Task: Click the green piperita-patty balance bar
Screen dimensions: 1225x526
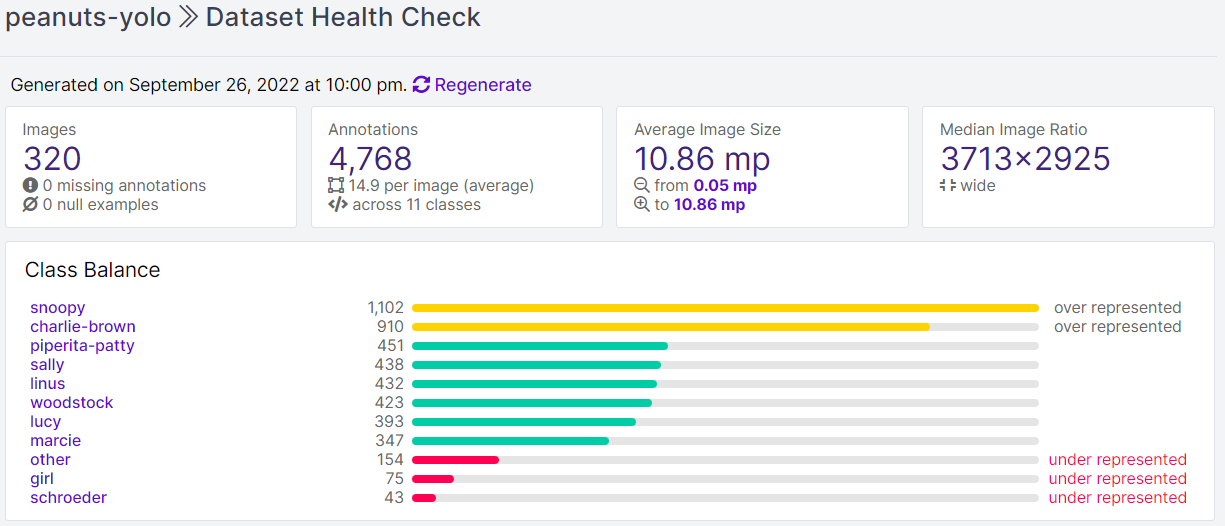Action: [x=540, y=346]
